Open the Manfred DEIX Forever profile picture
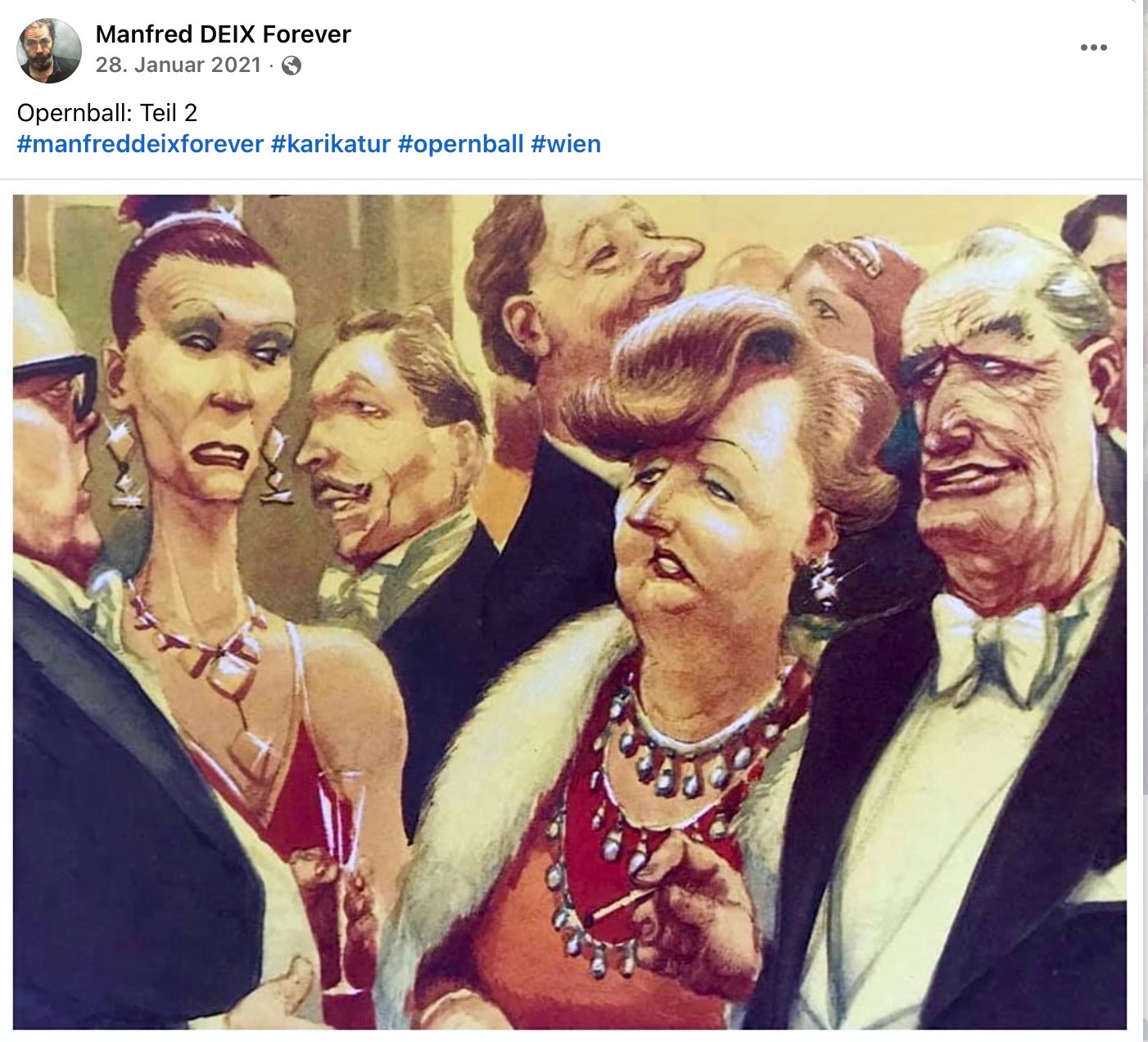 [49, 50]
